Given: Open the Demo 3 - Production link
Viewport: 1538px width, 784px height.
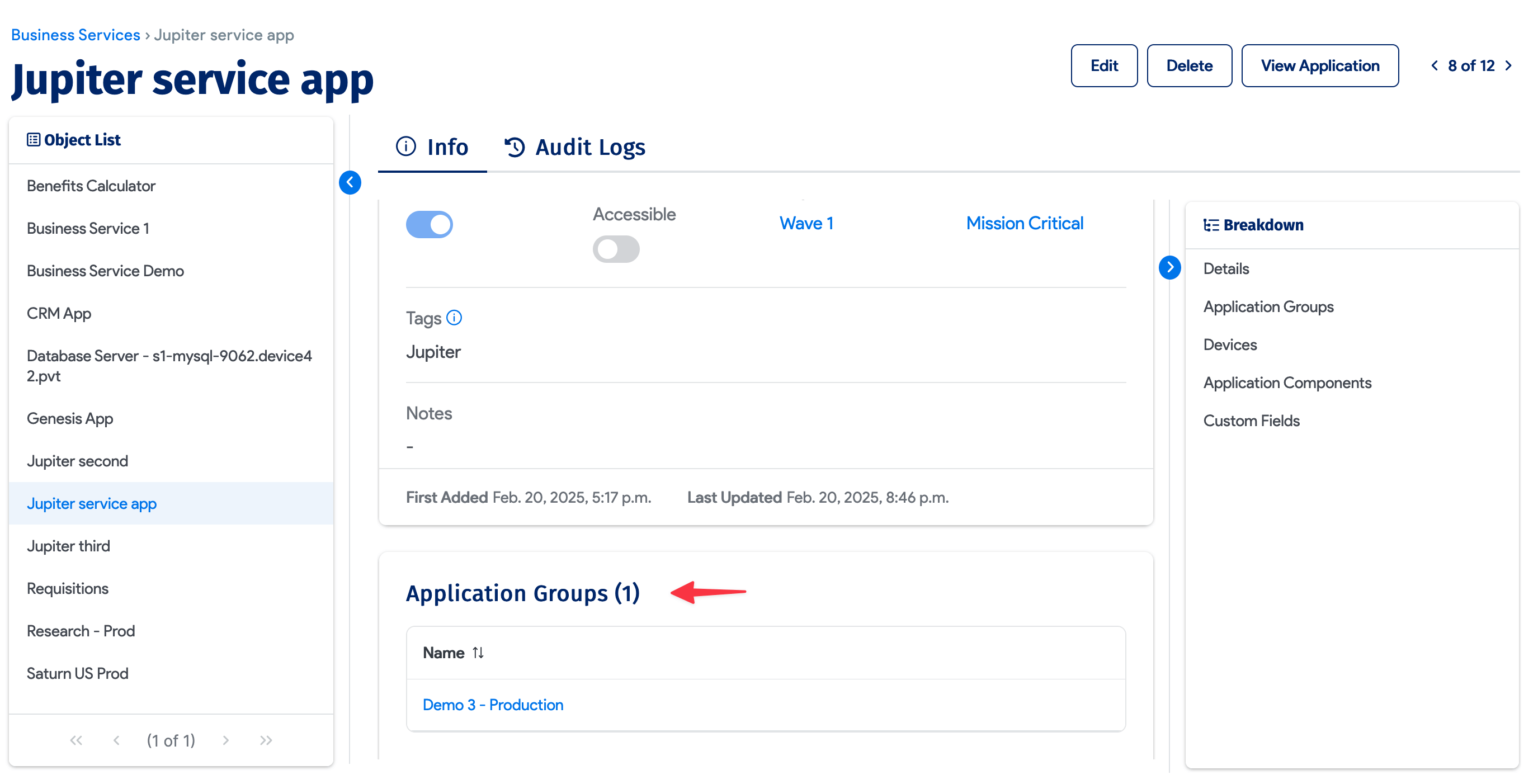Looking at the screenshot, I should pyautogui.click(x=493, y=705).
